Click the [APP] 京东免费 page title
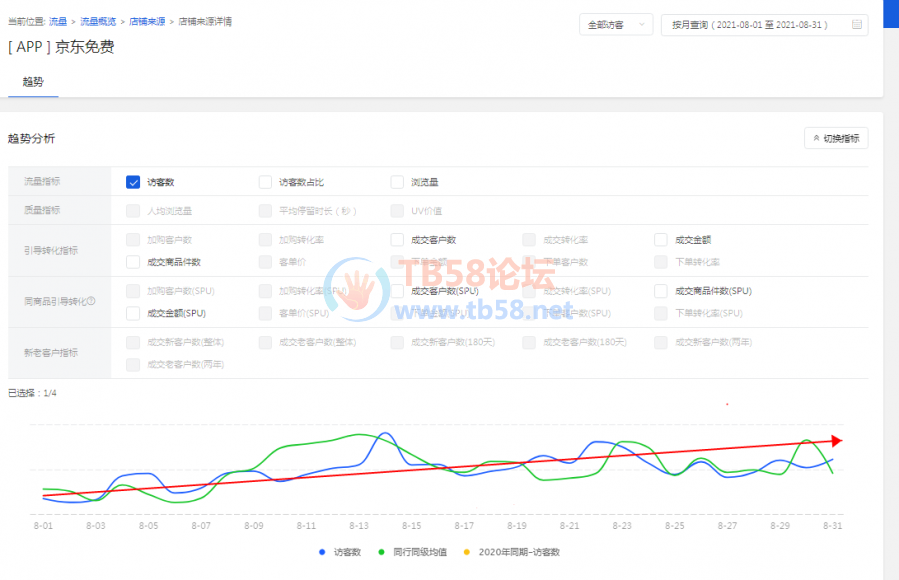Viewport: 899px width, 580px height. point(61,47)
